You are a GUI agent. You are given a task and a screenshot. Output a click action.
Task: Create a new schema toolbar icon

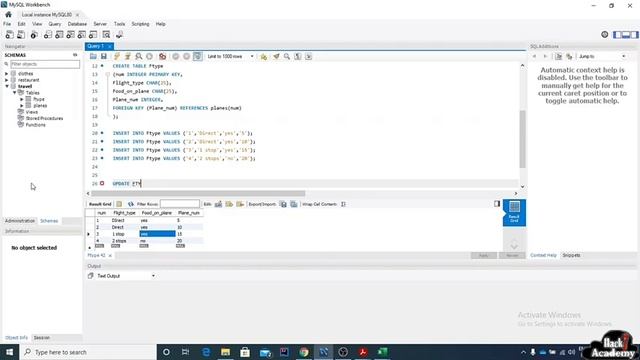pyautogui.click(x=48, y=35)
